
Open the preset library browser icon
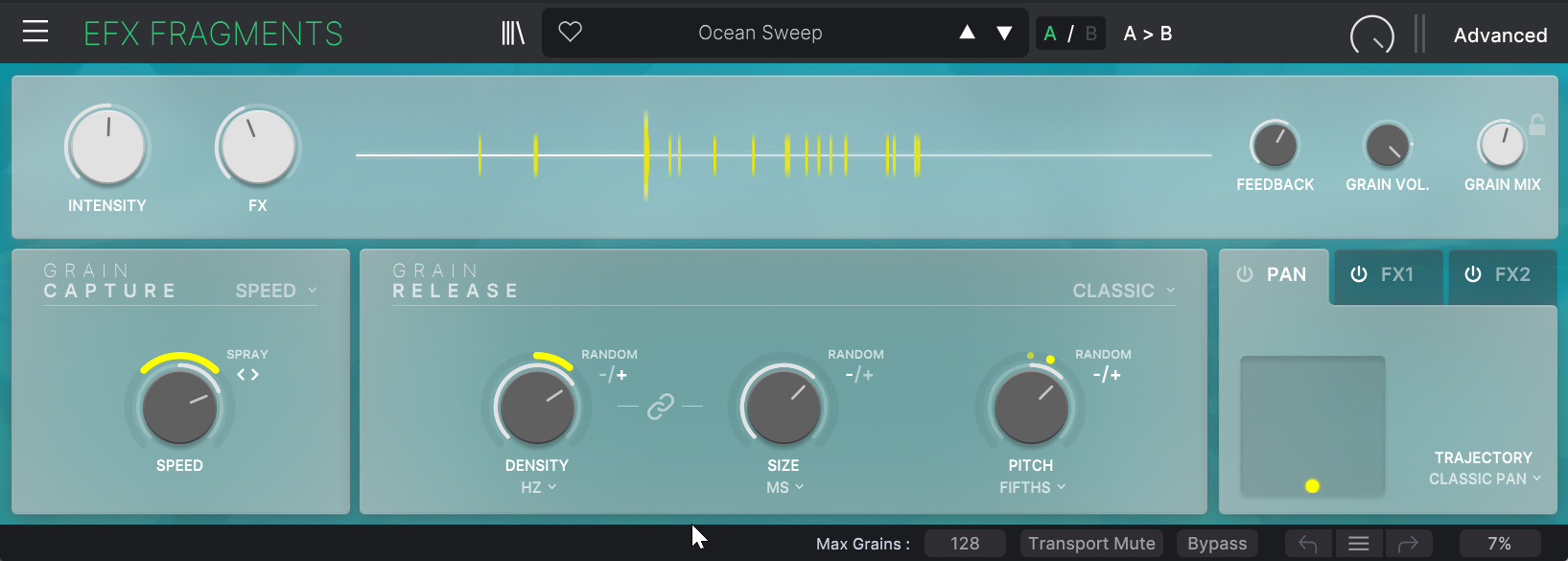tap(513, 34)
